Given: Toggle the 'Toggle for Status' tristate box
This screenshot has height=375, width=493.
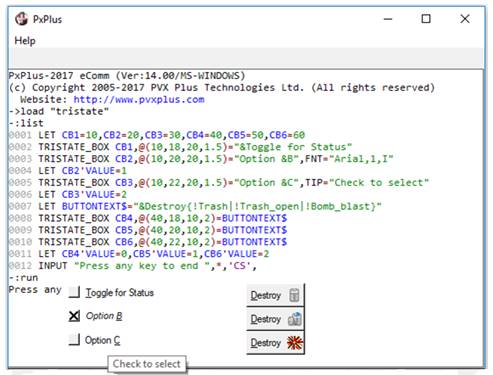Looking at the screenshot, I should (x=74, y=292).
